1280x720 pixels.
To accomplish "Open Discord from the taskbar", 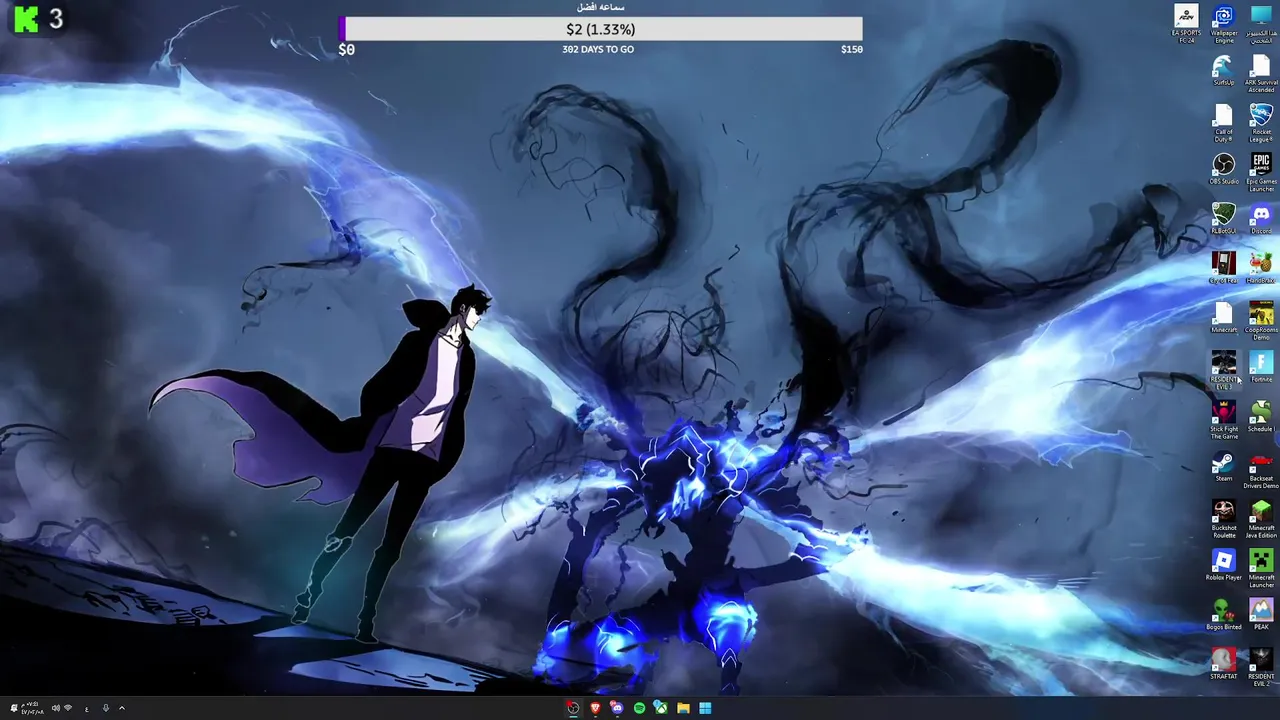I will click(617, 708).
